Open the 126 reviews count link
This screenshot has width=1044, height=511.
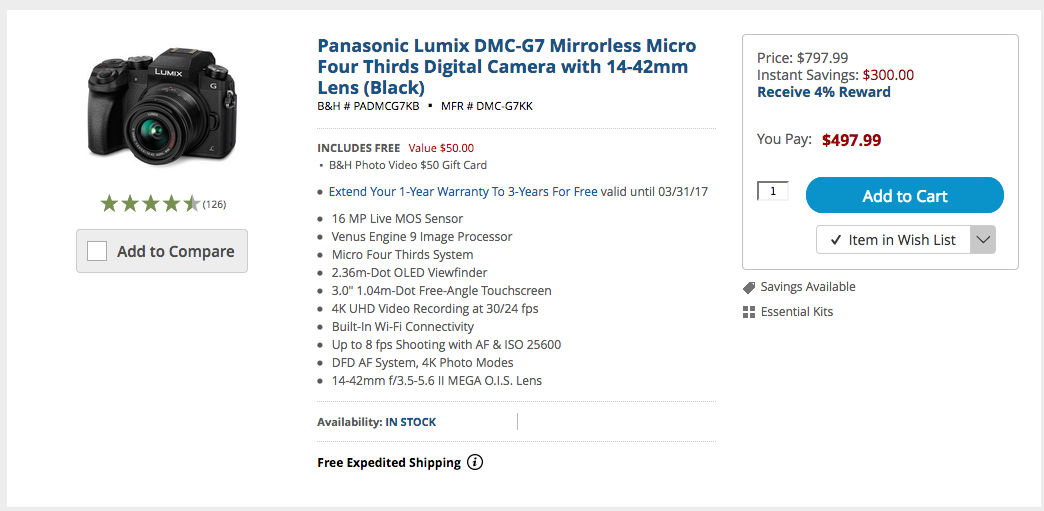coord(214,204)
